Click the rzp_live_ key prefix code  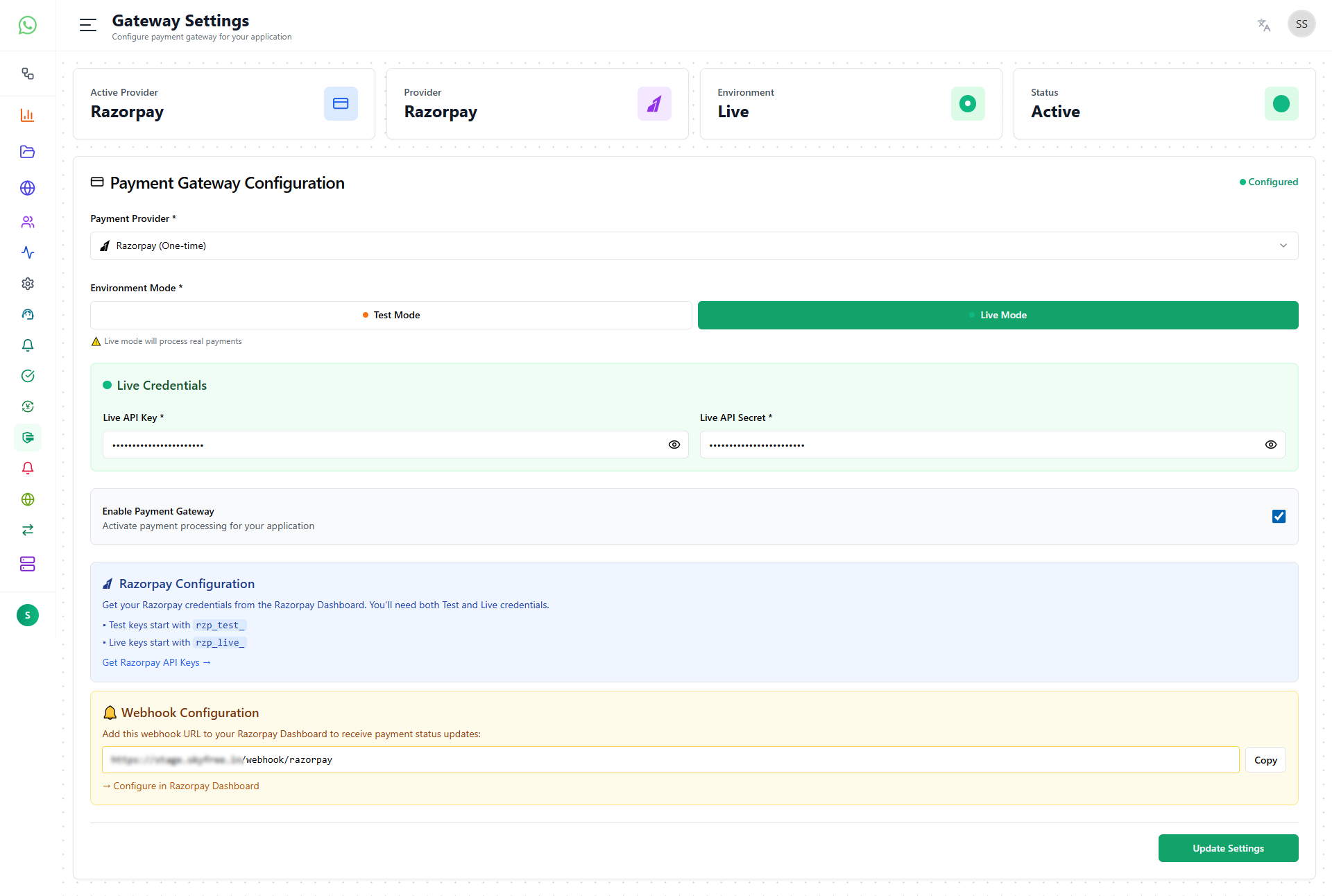tap(220, 643)
